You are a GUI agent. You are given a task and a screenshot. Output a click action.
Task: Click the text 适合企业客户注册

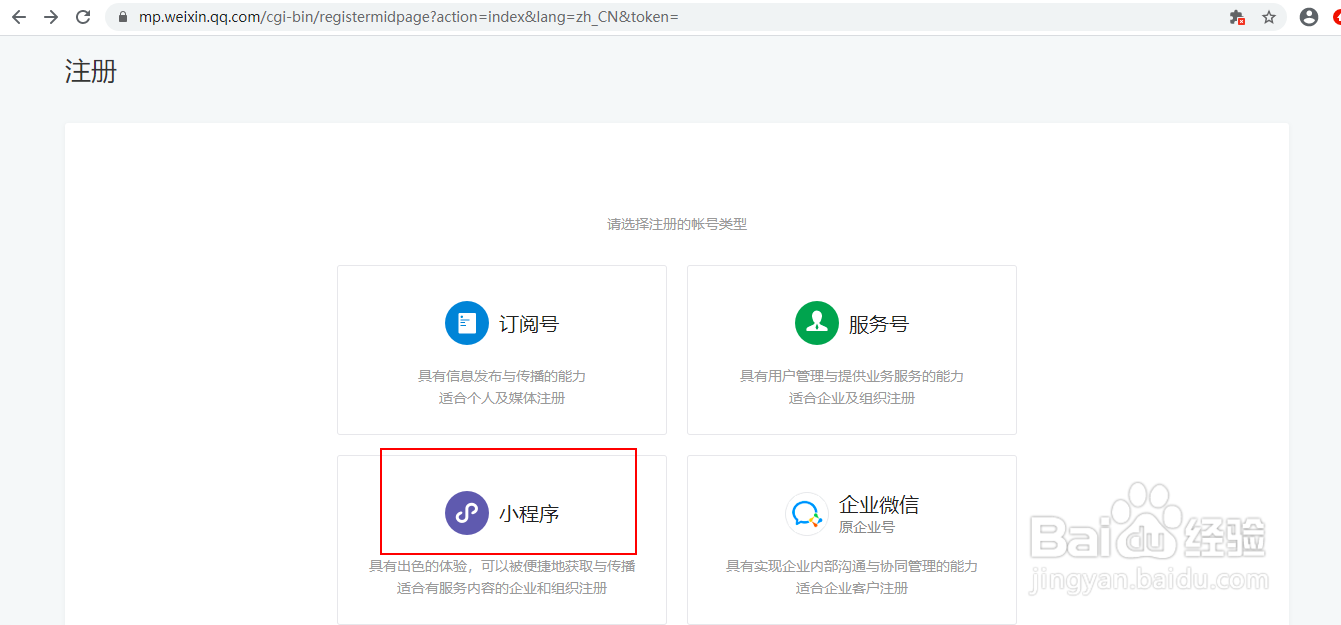pos(852,588)
